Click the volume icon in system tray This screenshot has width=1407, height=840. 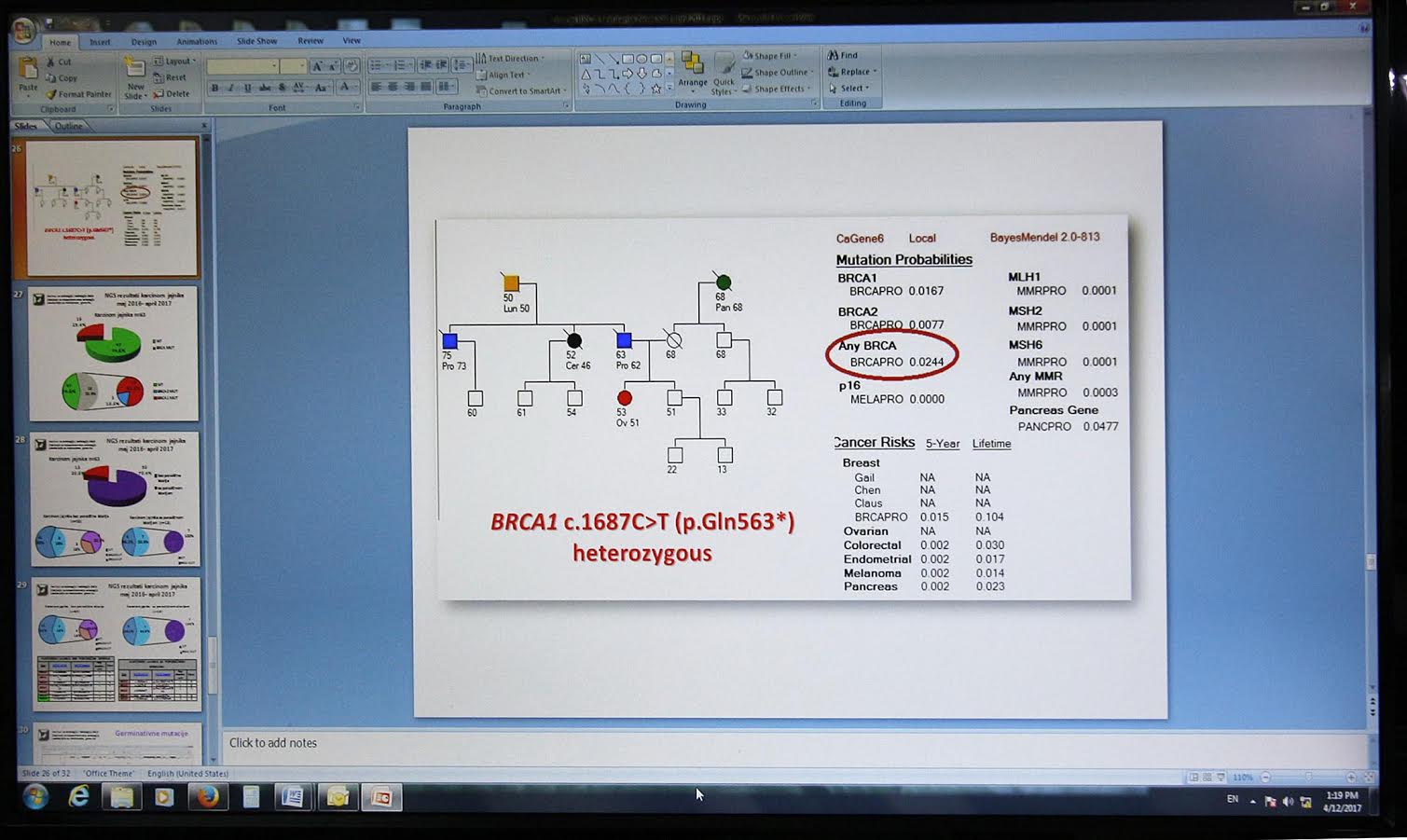[1288, 801]
